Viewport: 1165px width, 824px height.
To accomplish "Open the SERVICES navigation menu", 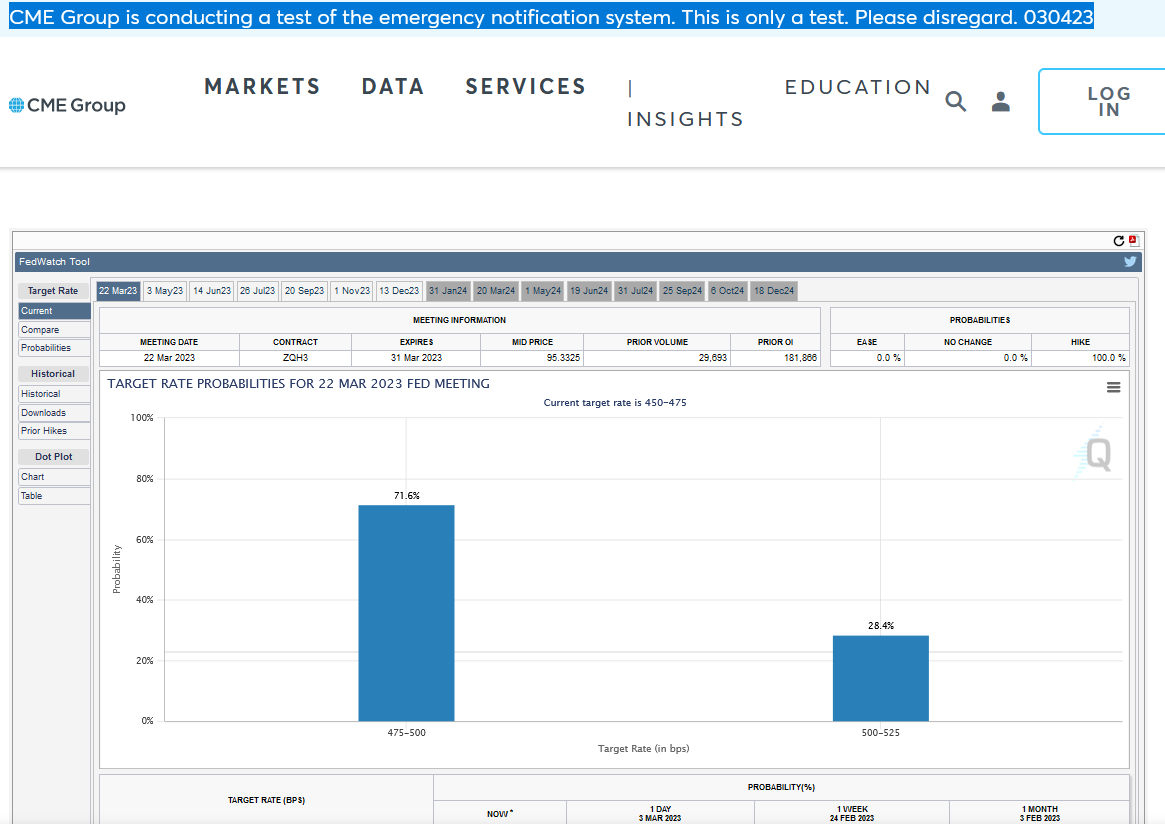I will tap(525, 87).
